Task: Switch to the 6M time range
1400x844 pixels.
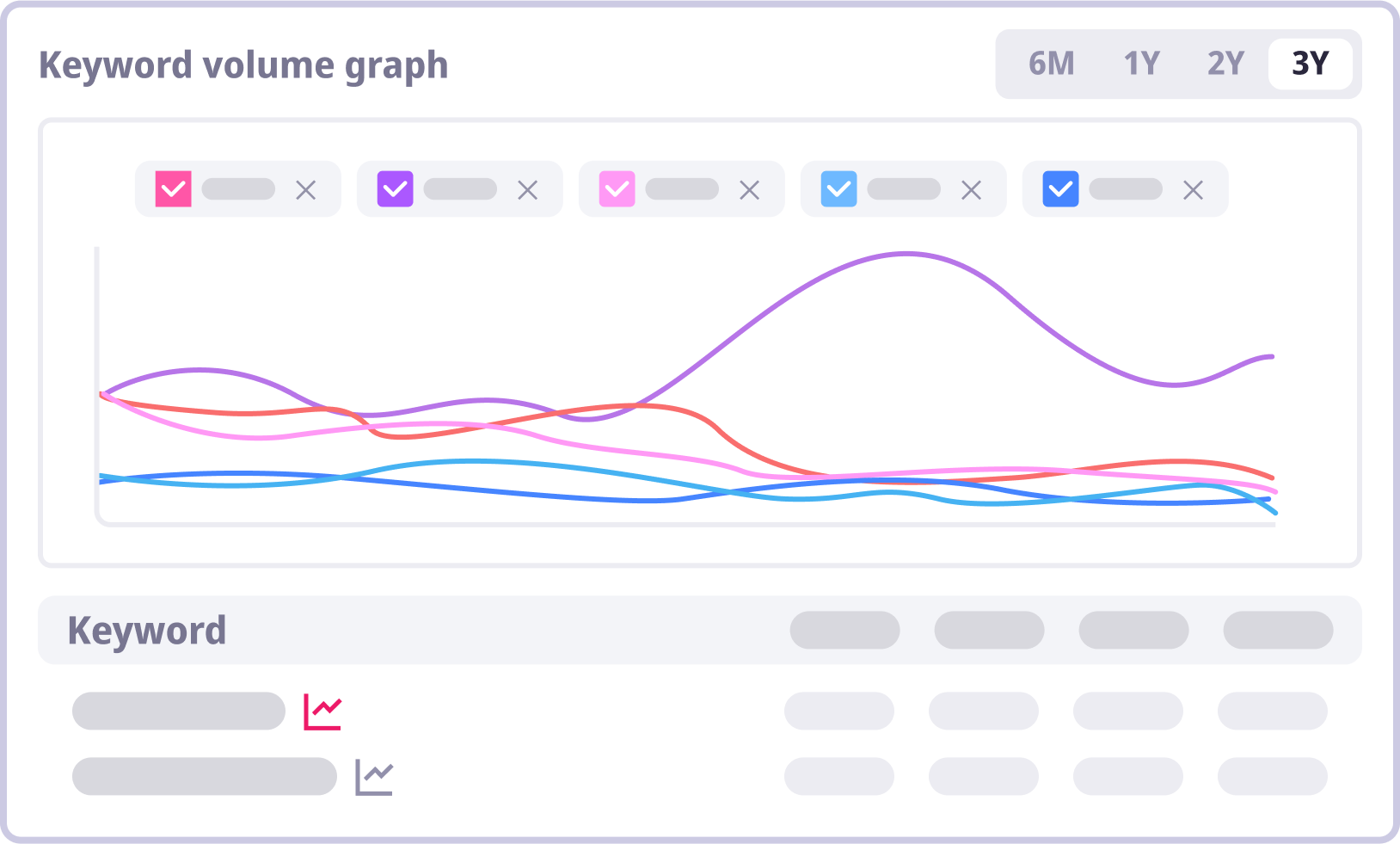Action: coord(1051,64)
